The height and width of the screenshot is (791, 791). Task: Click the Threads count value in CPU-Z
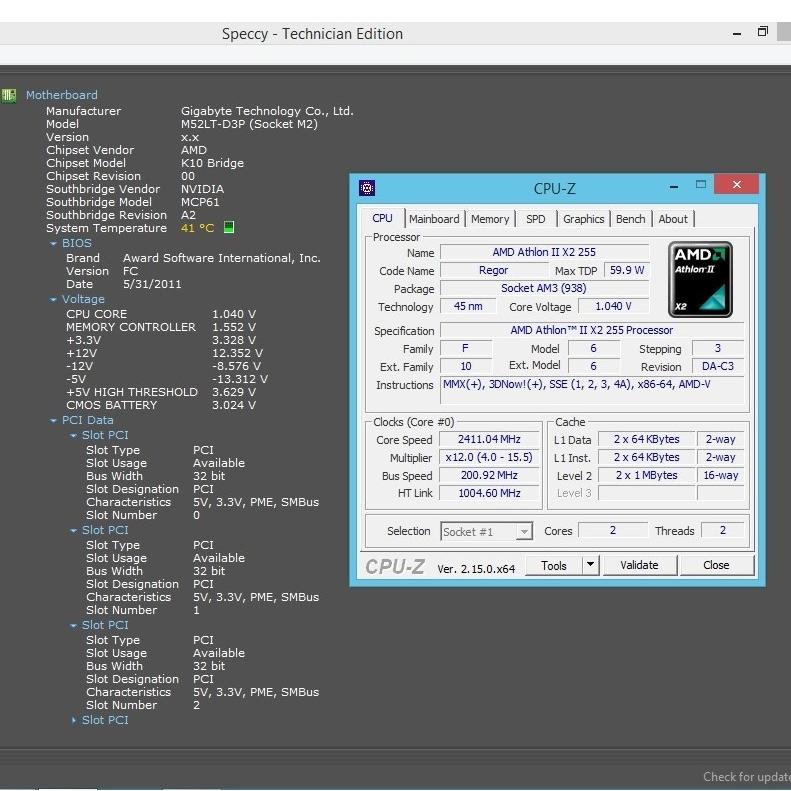(x=722, y=530)
